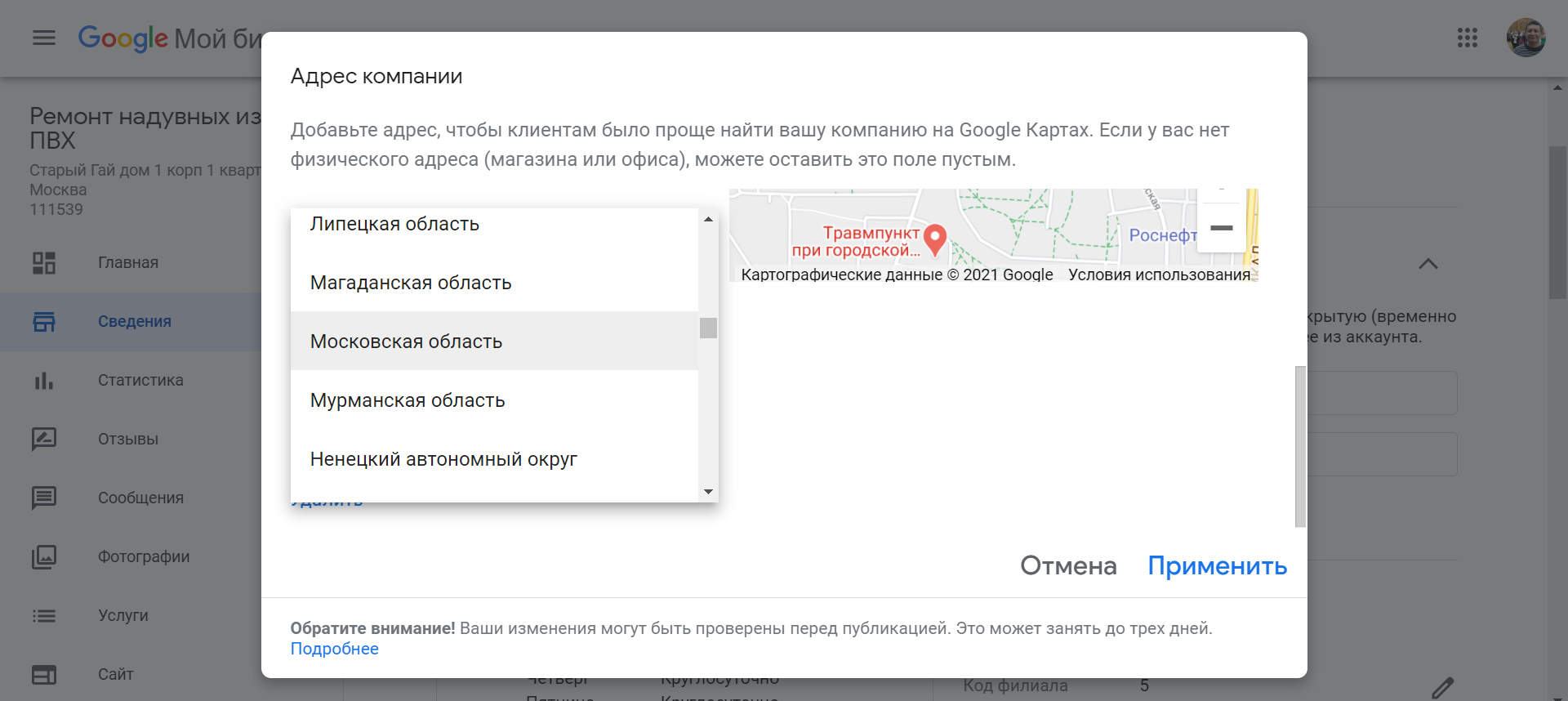Click the Фотографии gallery icon
The image size is (1568, 701).
coord(44,557)
